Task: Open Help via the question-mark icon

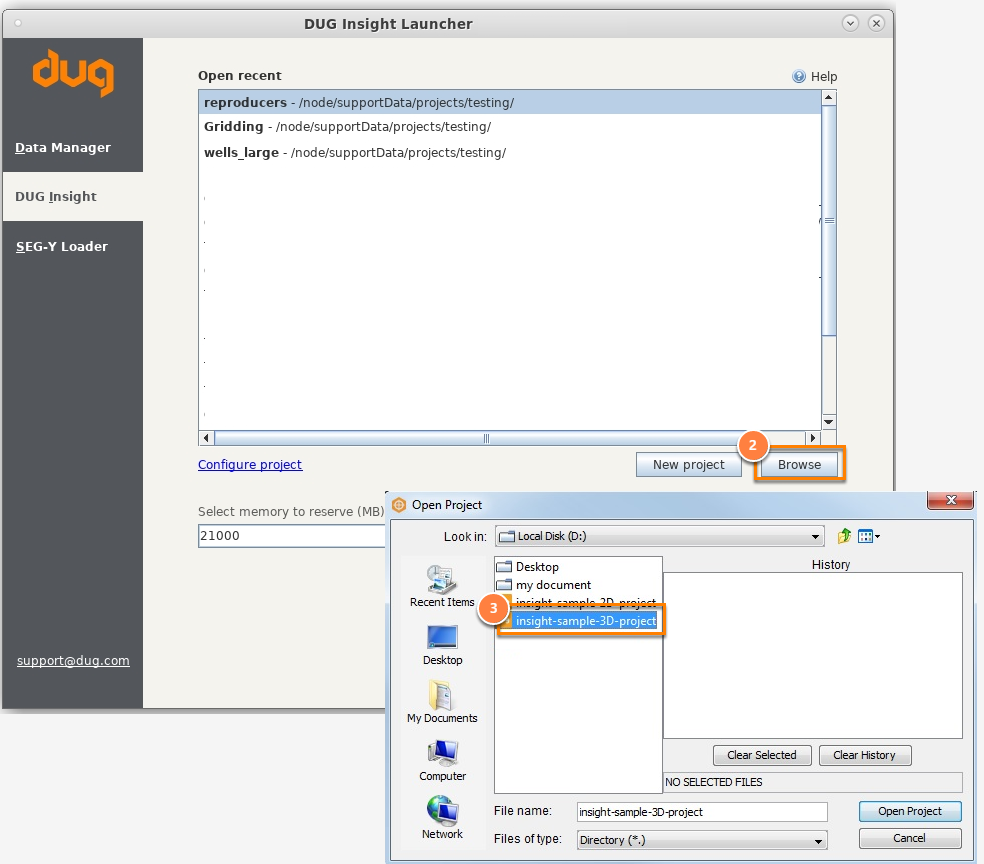Action: point(799,77)
